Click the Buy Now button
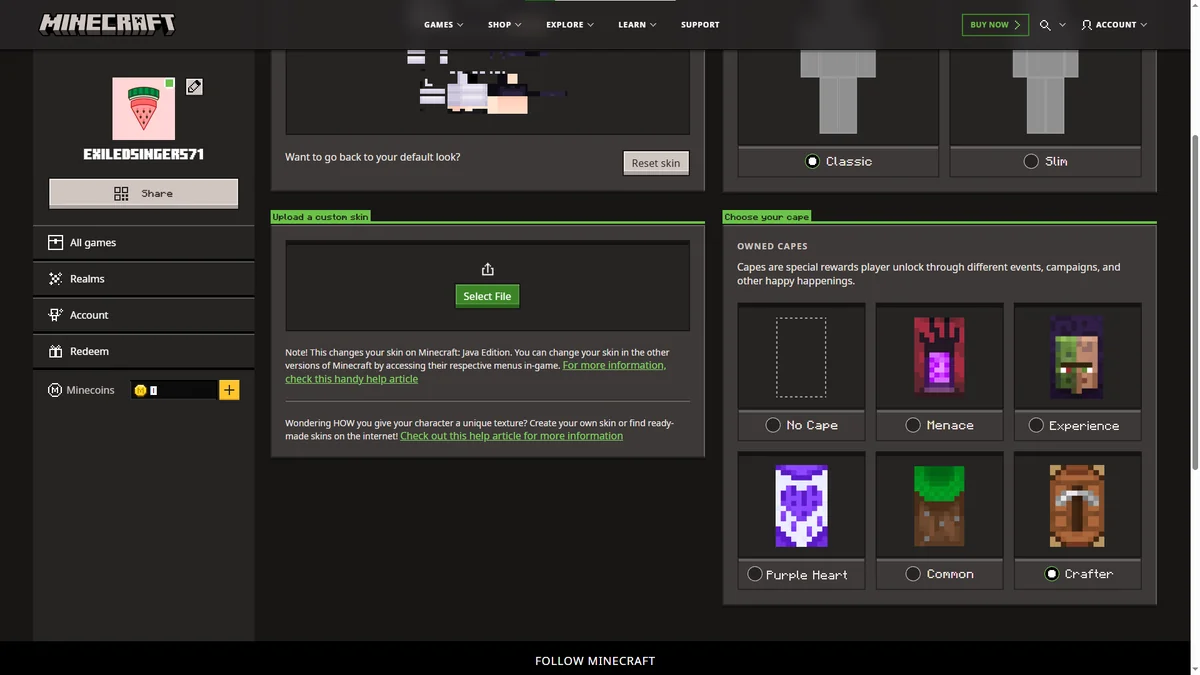Viewport: 1200px width, 675px height. (995, 25)
